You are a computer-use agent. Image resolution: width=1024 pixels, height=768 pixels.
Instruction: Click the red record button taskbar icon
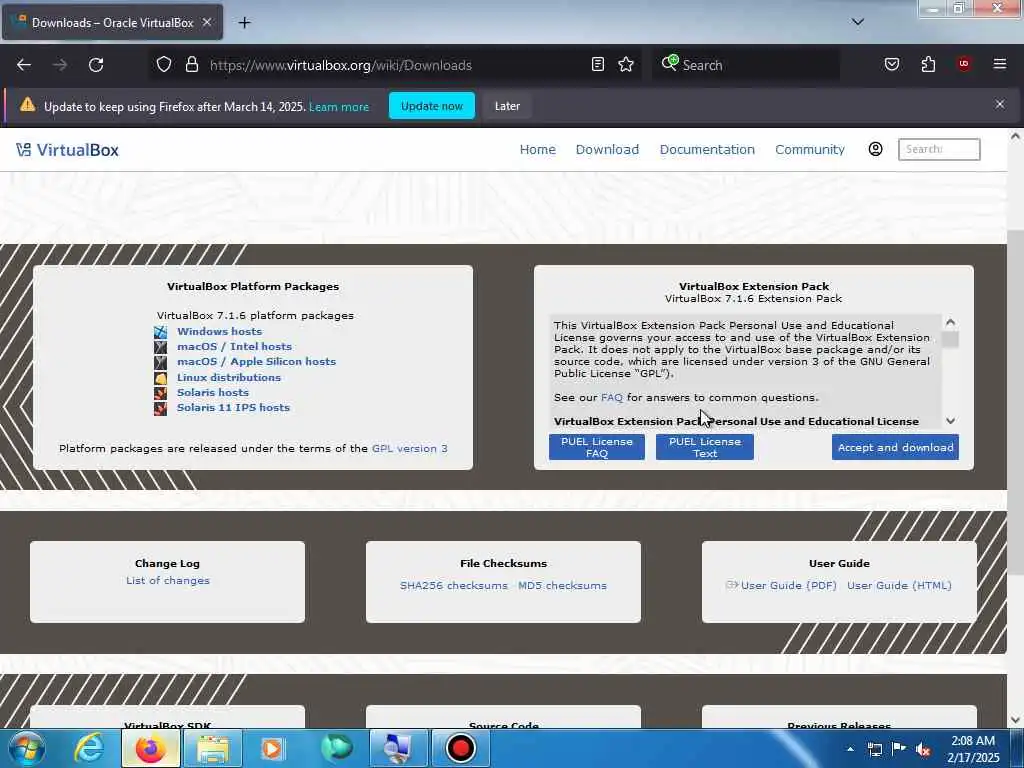coord(460,748)
